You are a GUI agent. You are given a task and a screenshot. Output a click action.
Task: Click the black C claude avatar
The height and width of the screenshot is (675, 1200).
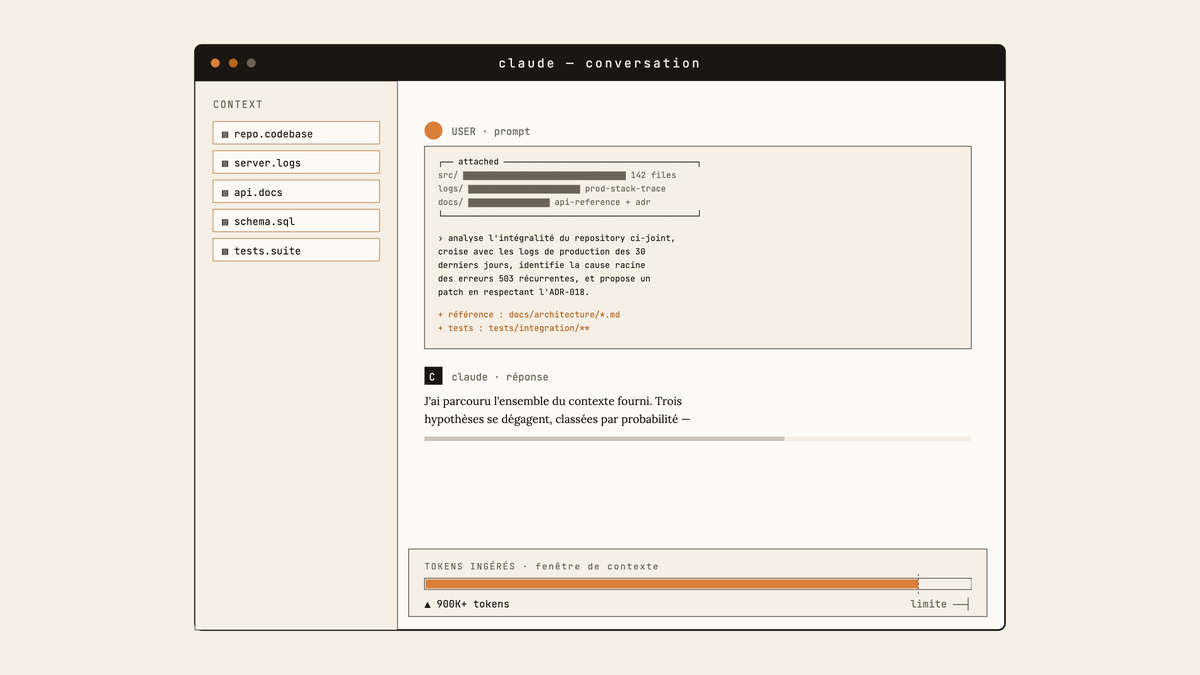433,376
